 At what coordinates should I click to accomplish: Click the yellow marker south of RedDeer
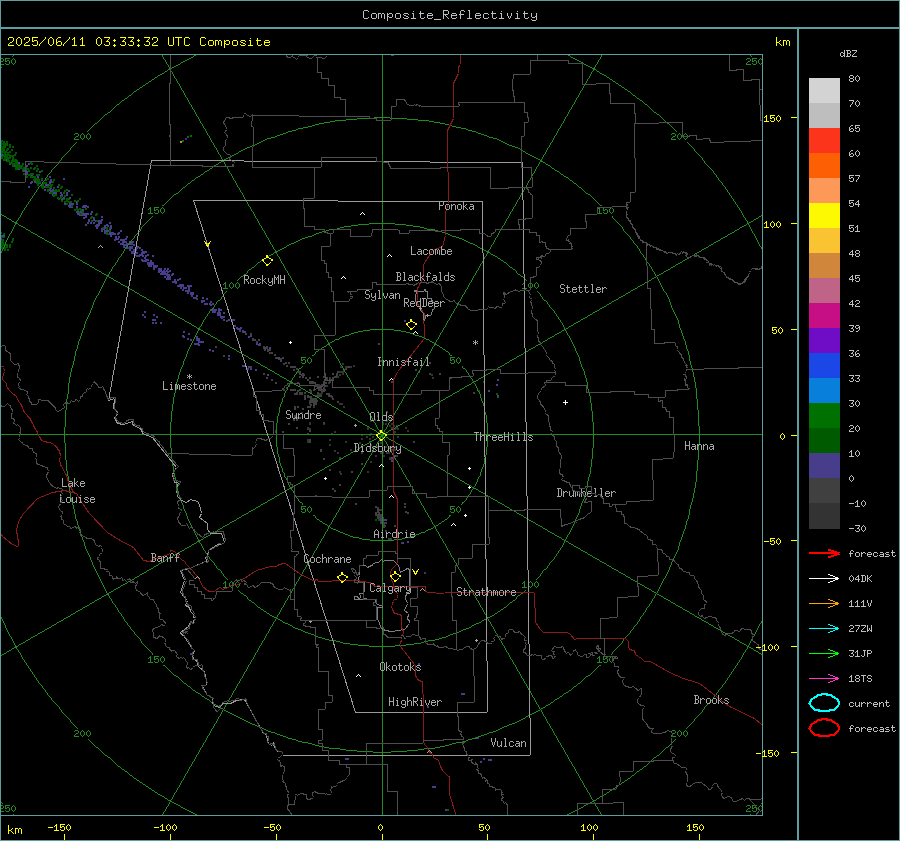pyautogui.click(x=412, y=325)
